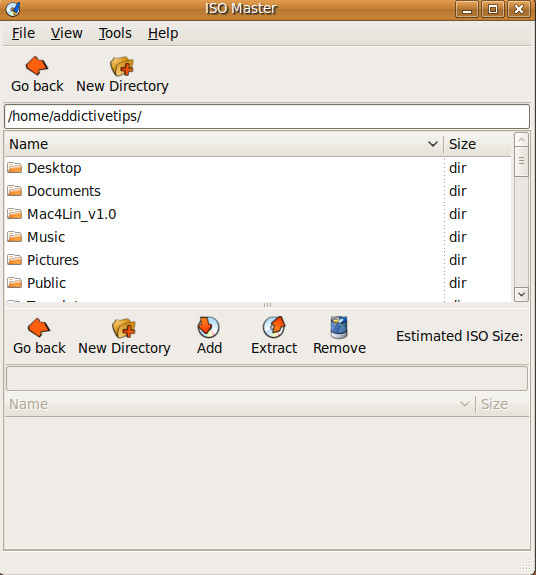Open the File menu
536x575 pixels.
23,33
